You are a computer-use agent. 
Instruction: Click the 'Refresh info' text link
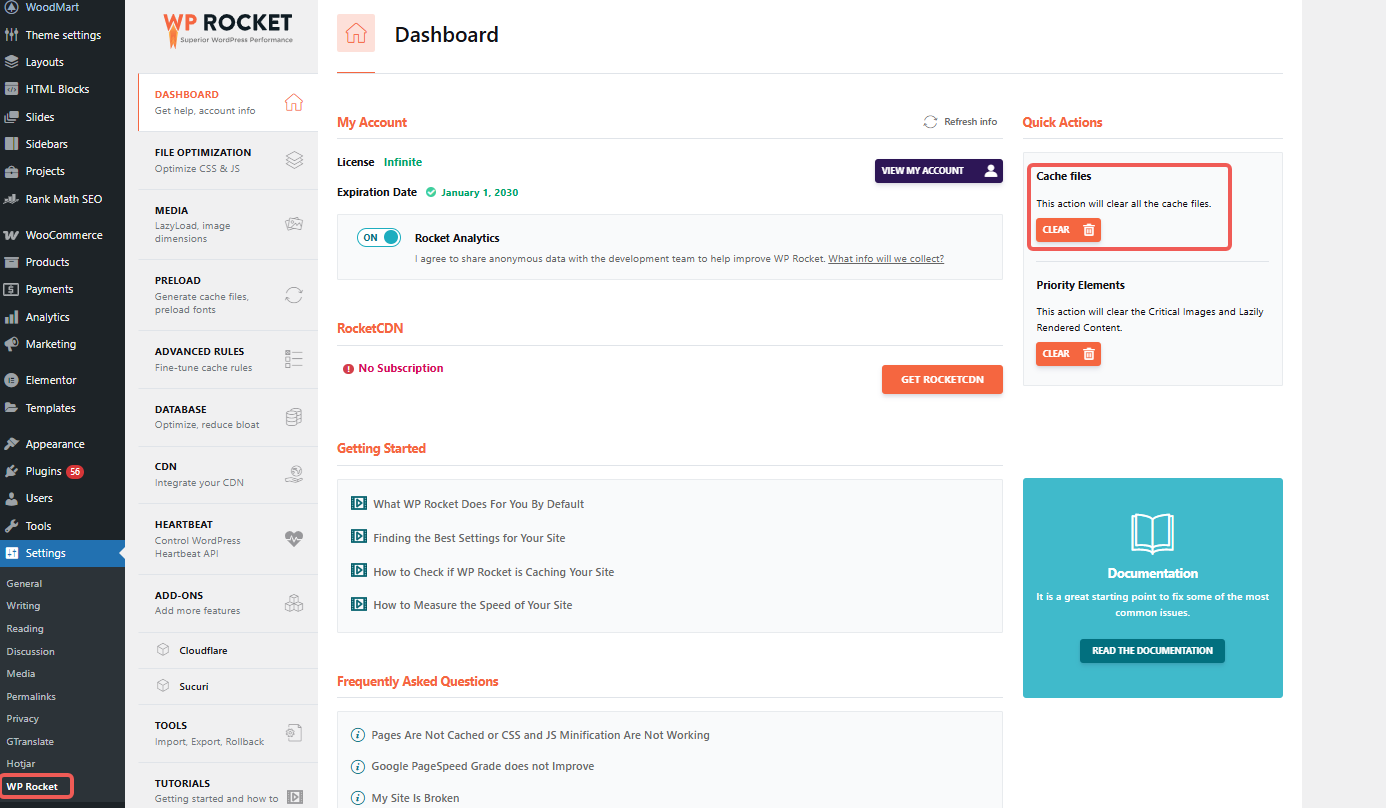971,122
